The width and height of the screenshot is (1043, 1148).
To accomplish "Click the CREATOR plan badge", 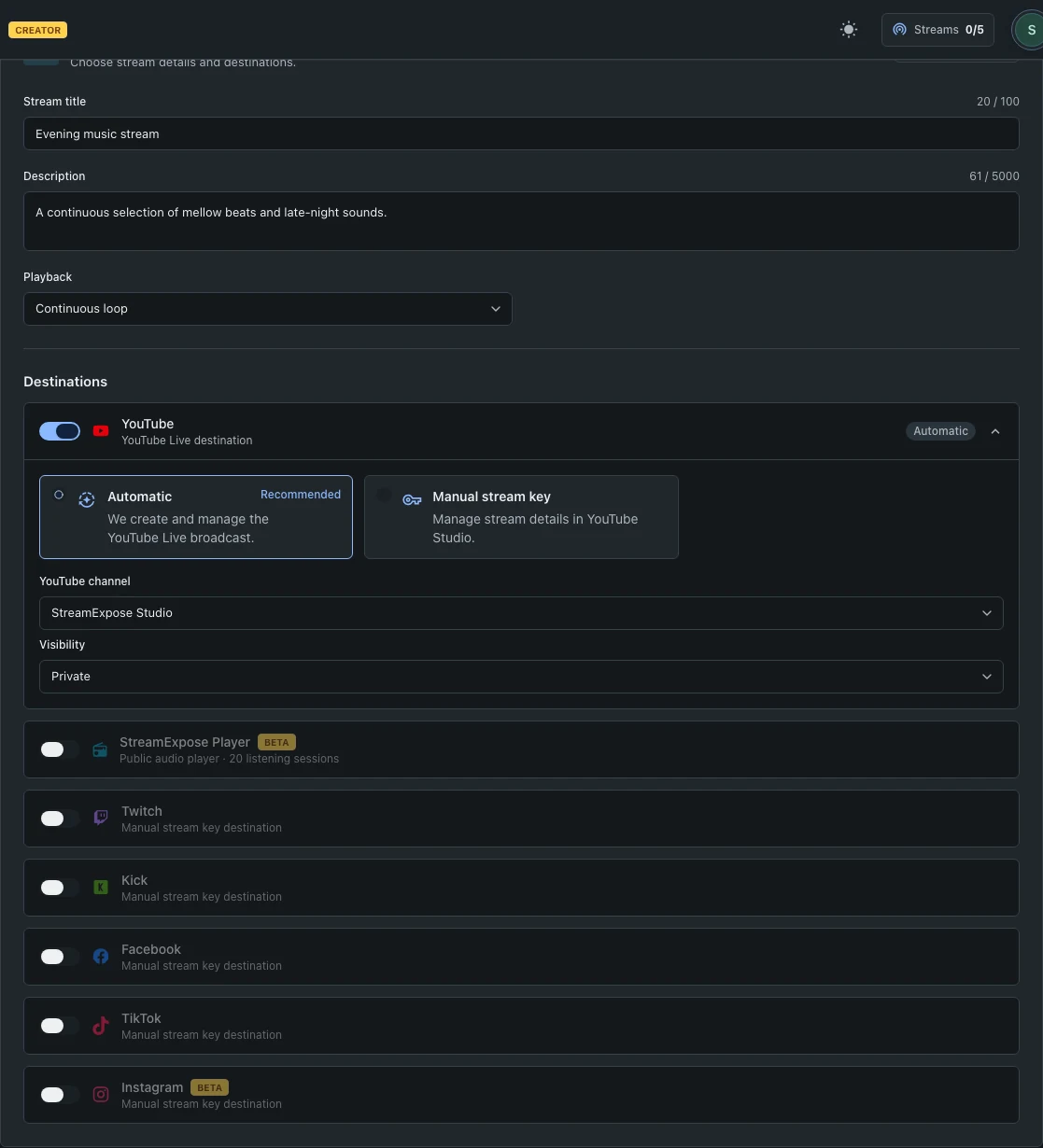I will [38, 30].
